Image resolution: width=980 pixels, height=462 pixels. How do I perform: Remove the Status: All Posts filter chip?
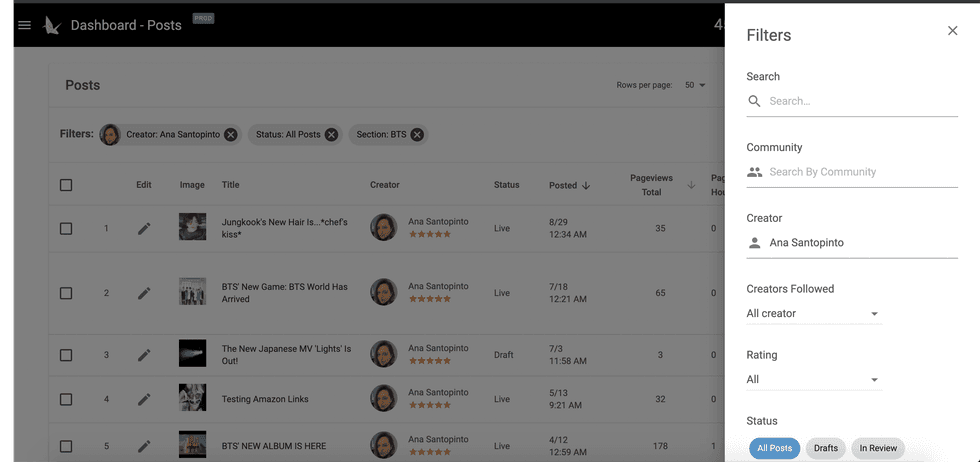331,134
